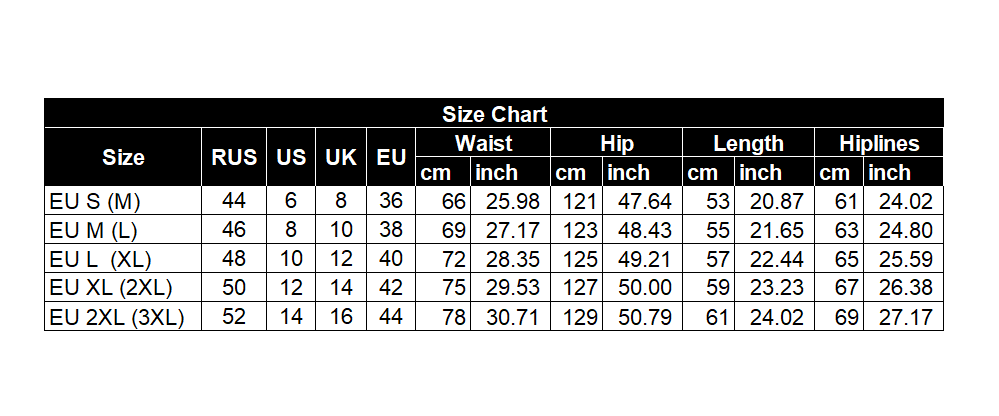Image resolution: width=999 pixels, height=416 pixels.
Task: Click the Size column header
Action: (123, 157)
